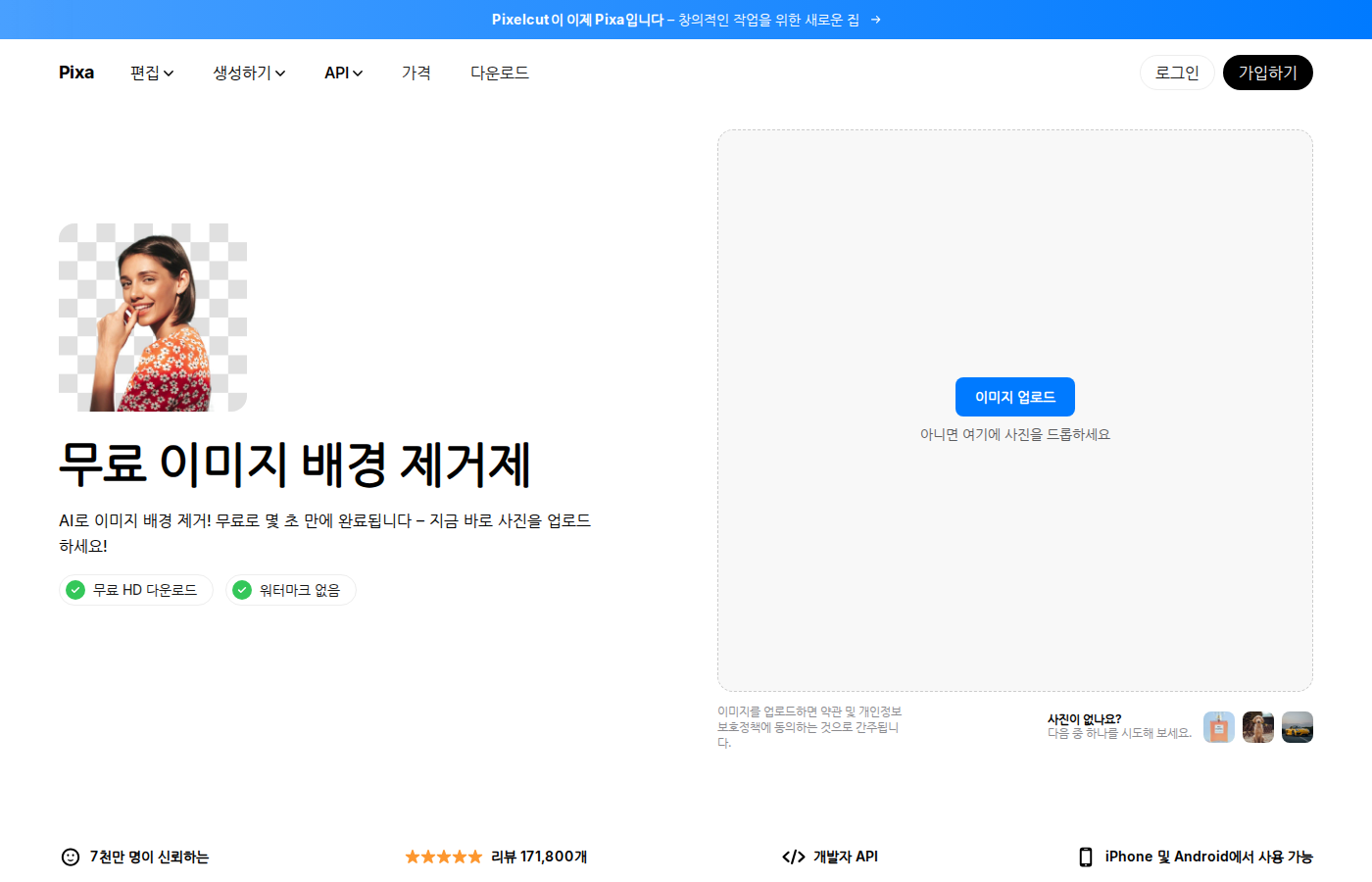Click the green checkmark on the watermark badge
This screenshot has height=882, width=1372.
(x=241, y=589)
